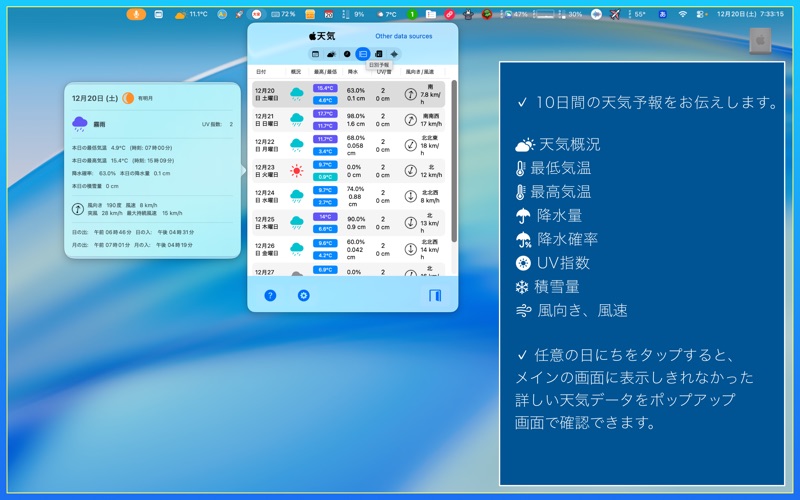Click the rain cloud icon for 12月25日
Screen dimensions: 800x500
(x=296, y=223)
